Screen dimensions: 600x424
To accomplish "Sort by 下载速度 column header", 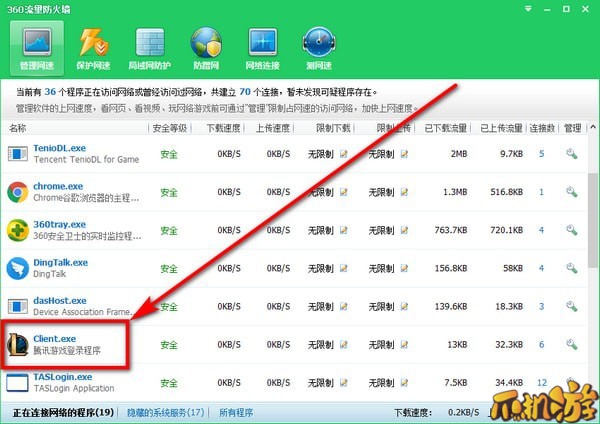I will coord(223,128).
